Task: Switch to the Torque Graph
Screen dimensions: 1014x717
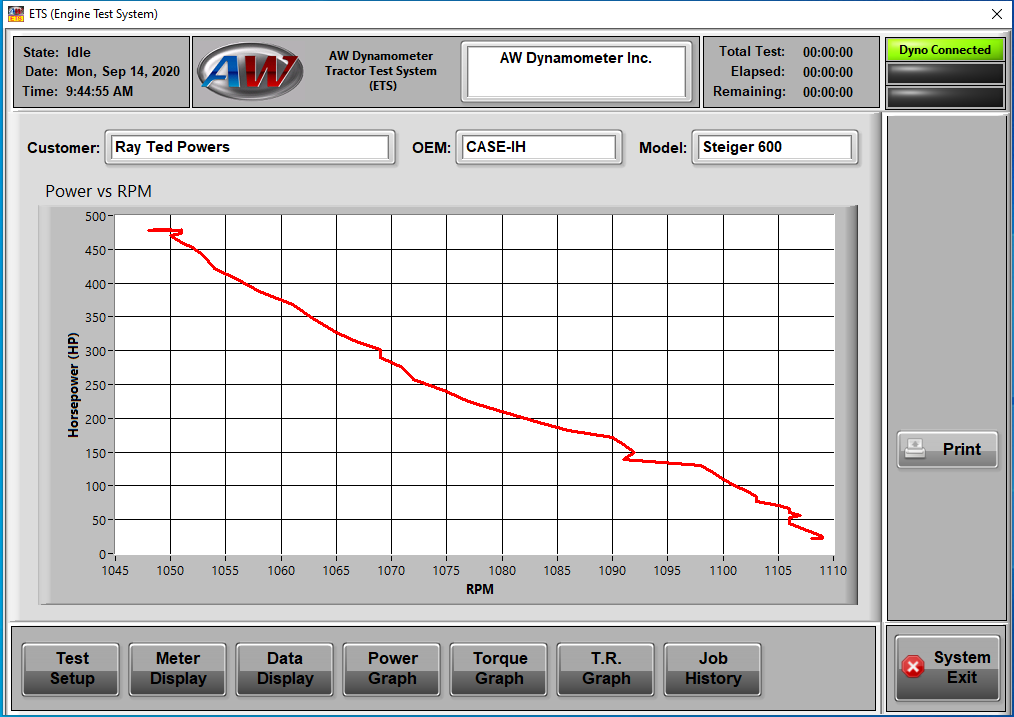Action: click(499, 668)
